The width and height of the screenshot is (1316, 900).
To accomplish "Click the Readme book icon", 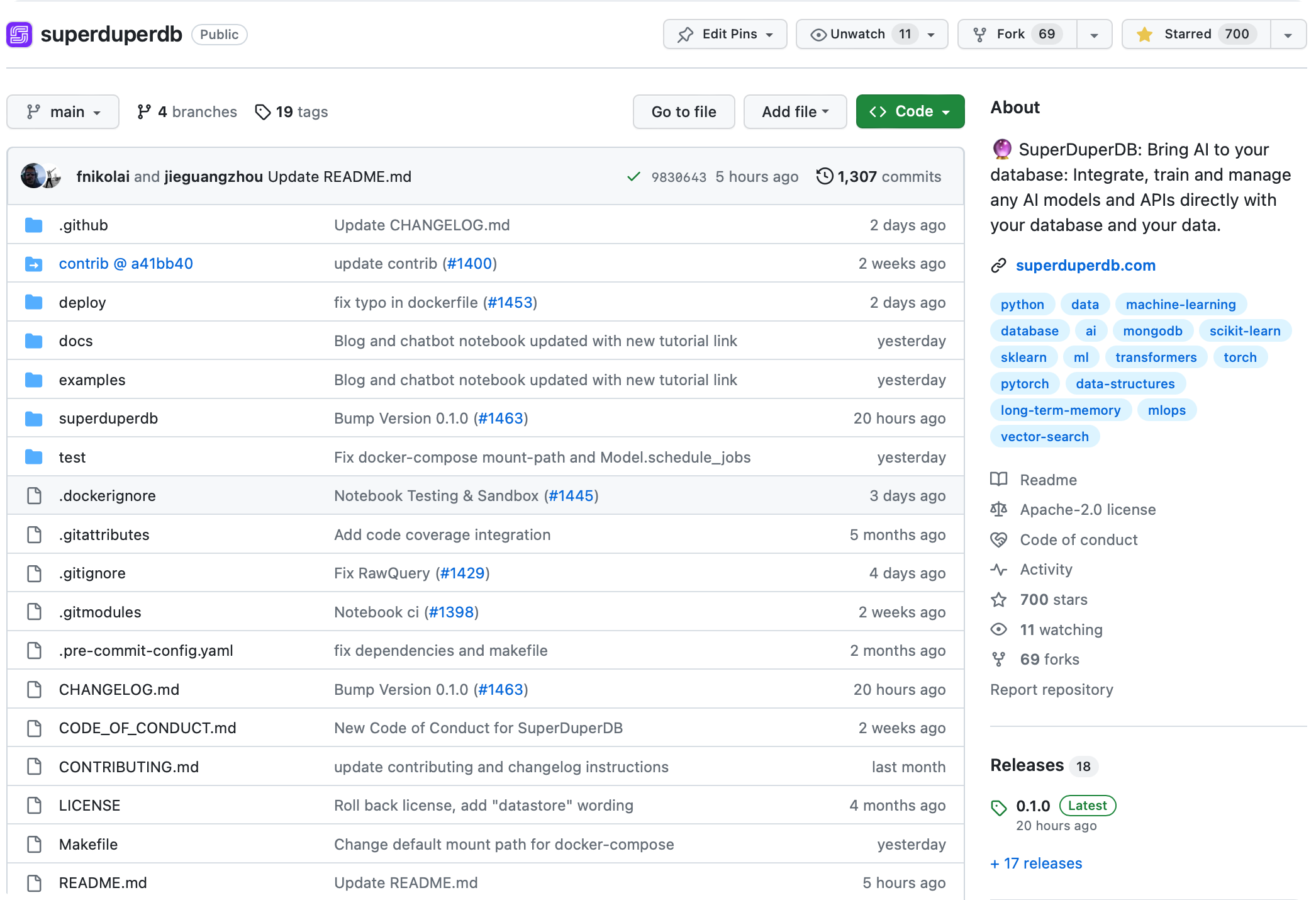I will [999, 480].
